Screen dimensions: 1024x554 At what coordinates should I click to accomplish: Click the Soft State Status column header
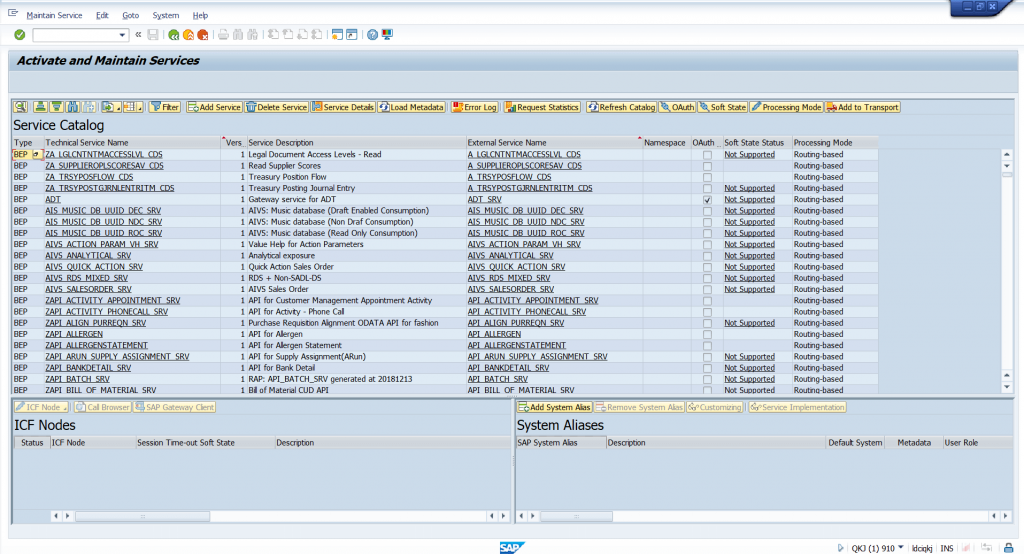tap(756, 142)
